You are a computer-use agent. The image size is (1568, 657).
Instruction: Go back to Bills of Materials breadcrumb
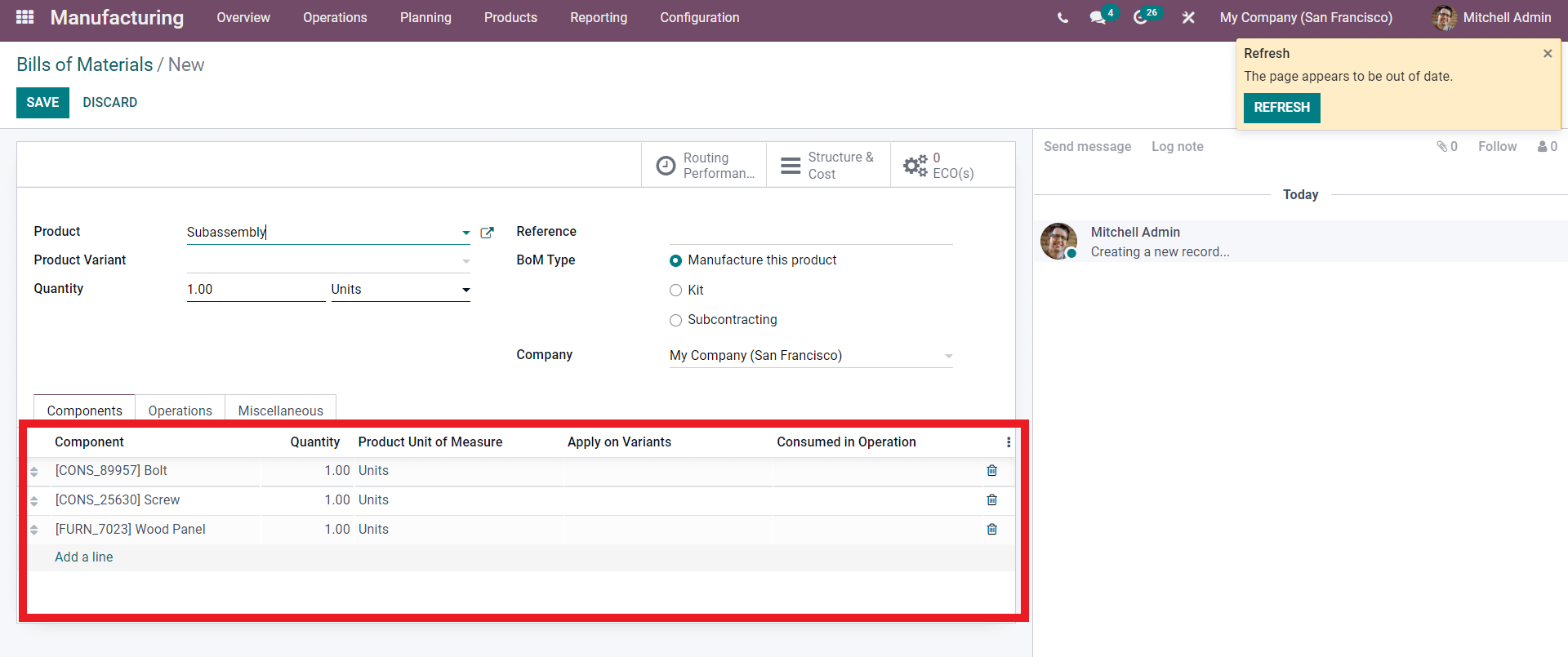coord(85,64)
